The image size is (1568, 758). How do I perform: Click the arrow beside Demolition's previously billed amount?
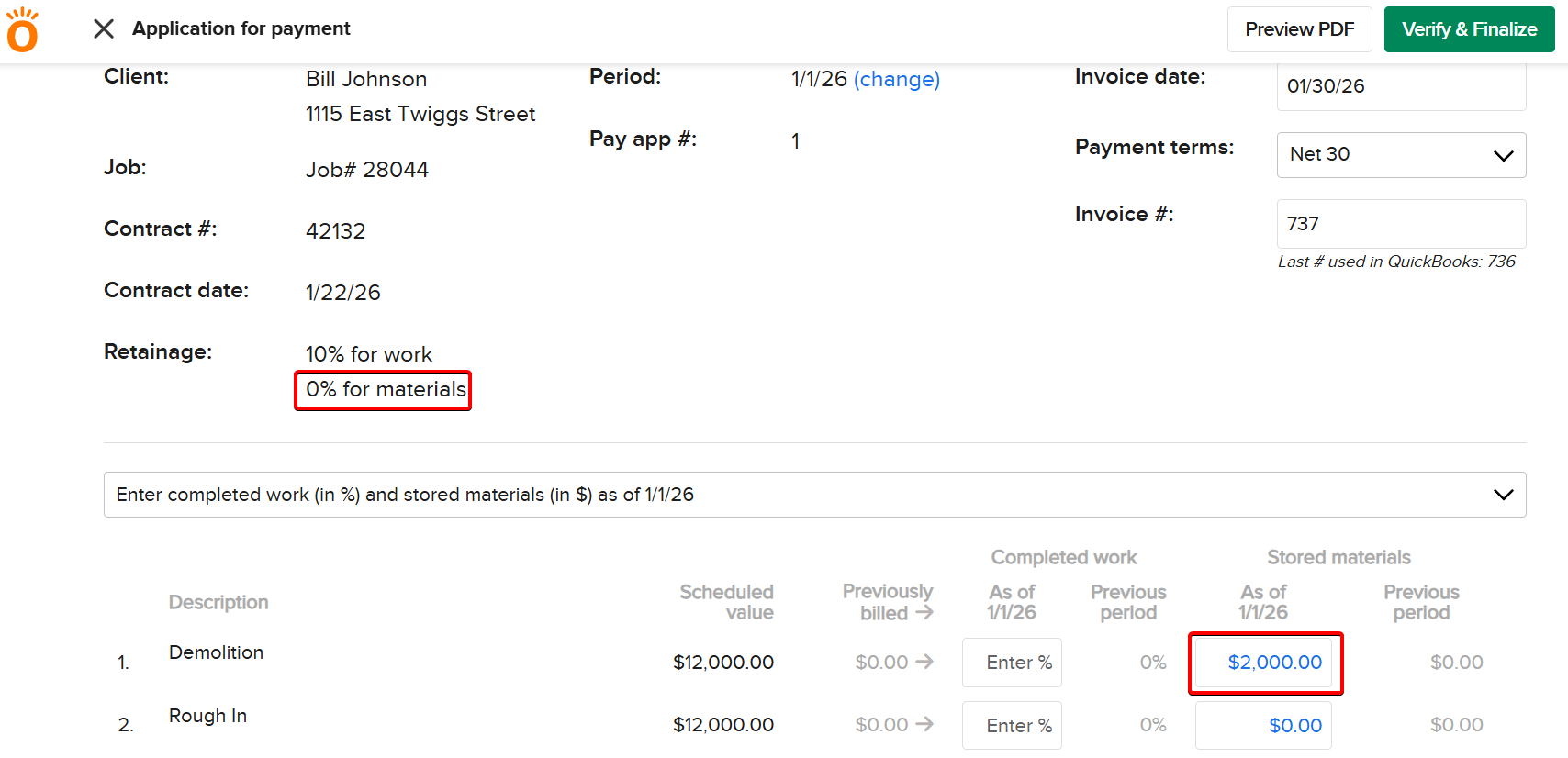[x=924, y=662]
